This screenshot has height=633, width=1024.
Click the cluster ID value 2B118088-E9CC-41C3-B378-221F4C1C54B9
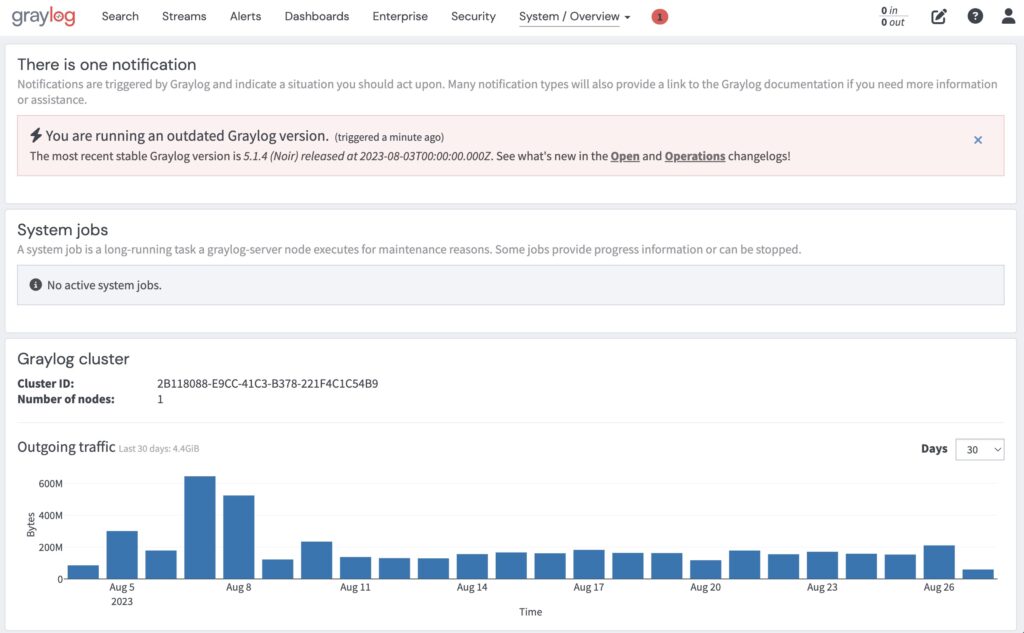[268, 383]
